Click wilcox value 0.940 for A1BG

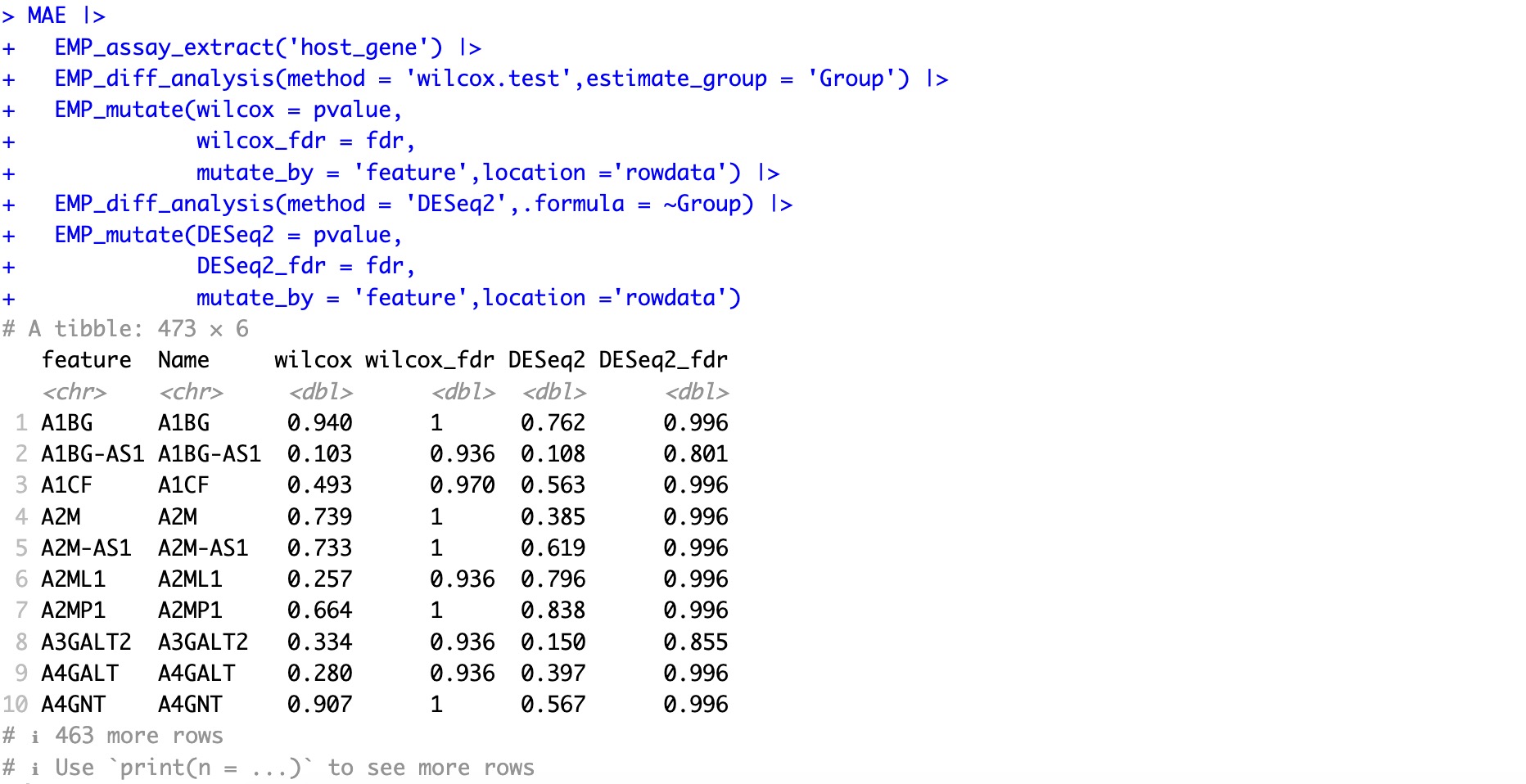click(x=319, y=423)
